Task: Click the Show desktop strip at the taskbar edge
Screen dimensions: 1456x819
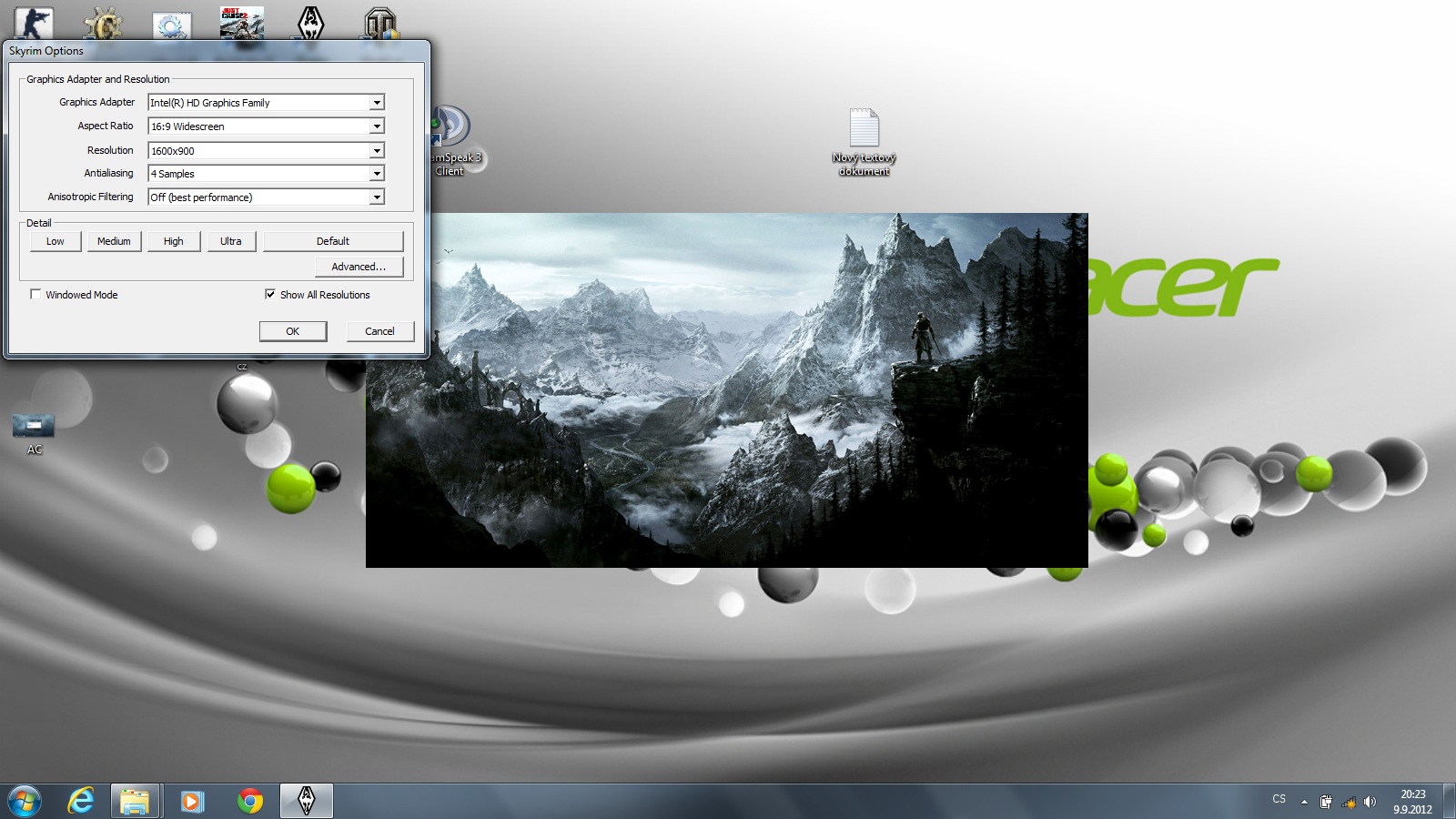Action: (x=1449, y=801)
